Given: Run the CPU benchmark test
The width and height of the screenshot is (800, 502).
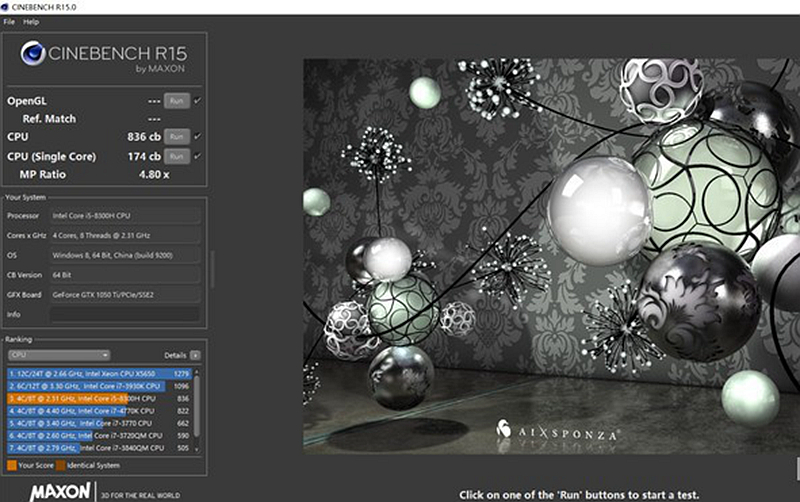Looking at the screenshot, I should 177,136.
